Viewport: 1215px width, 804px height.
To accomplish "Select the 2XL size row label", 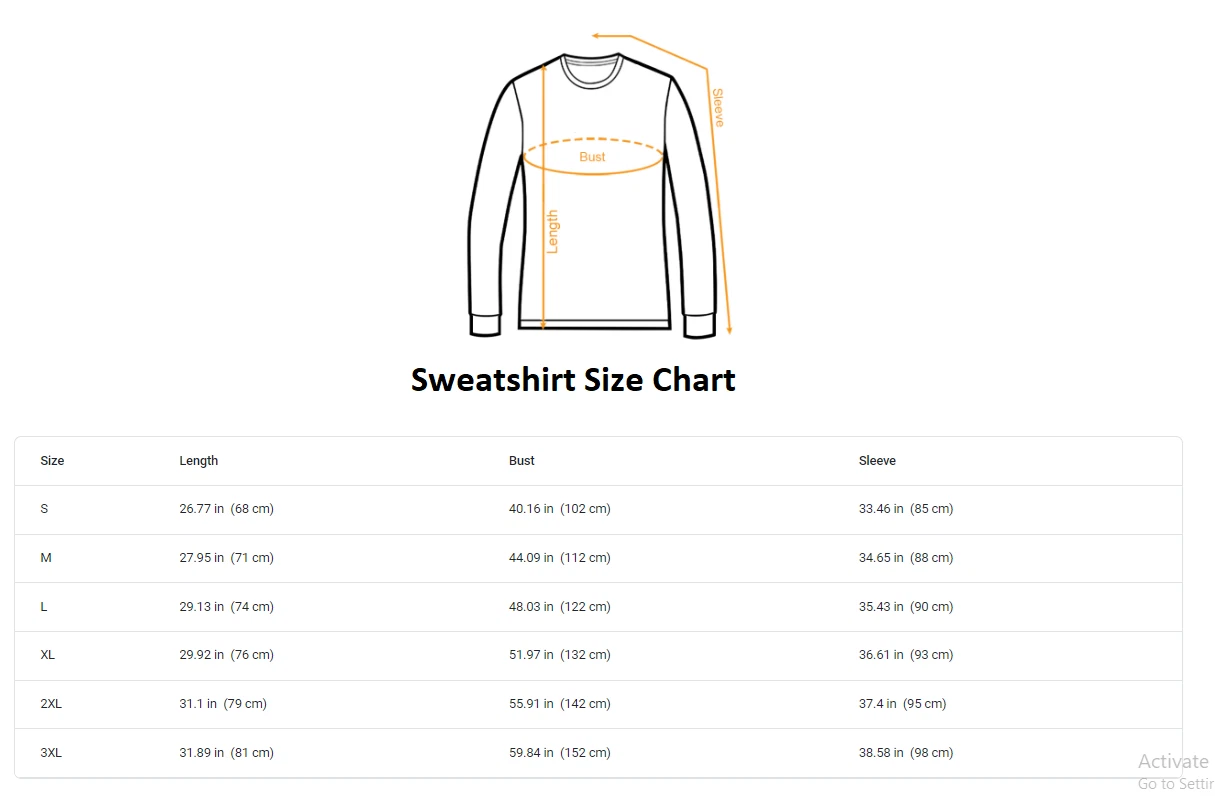I will click(51, 704).
